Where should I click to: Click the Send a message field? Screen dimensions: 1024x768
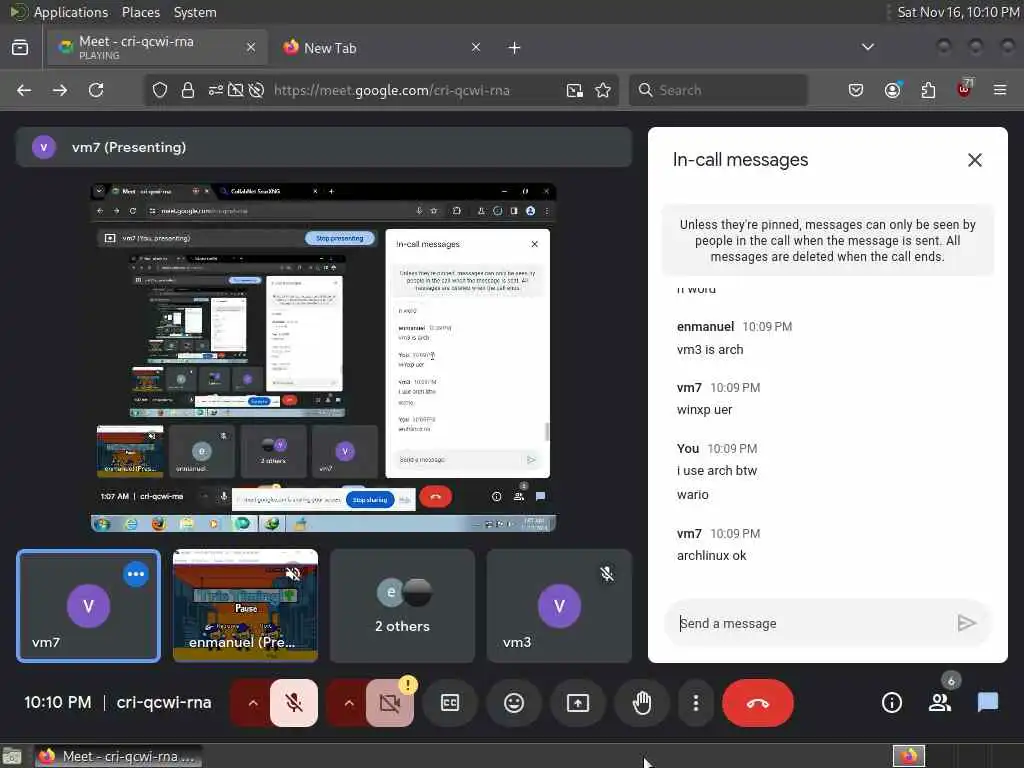810,624
